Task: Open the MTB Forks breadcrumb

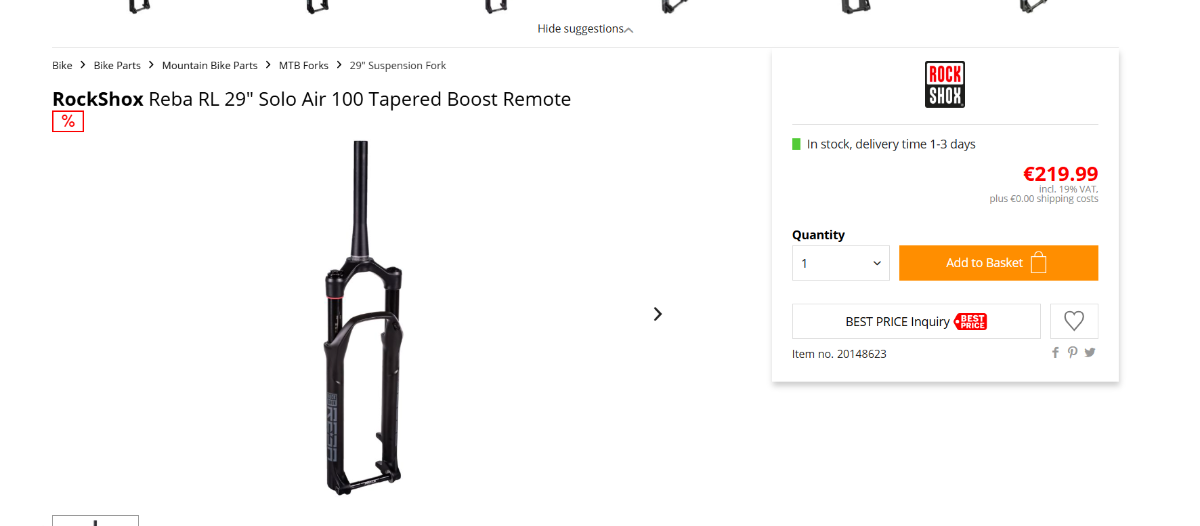Action: [x=303, y=65]
